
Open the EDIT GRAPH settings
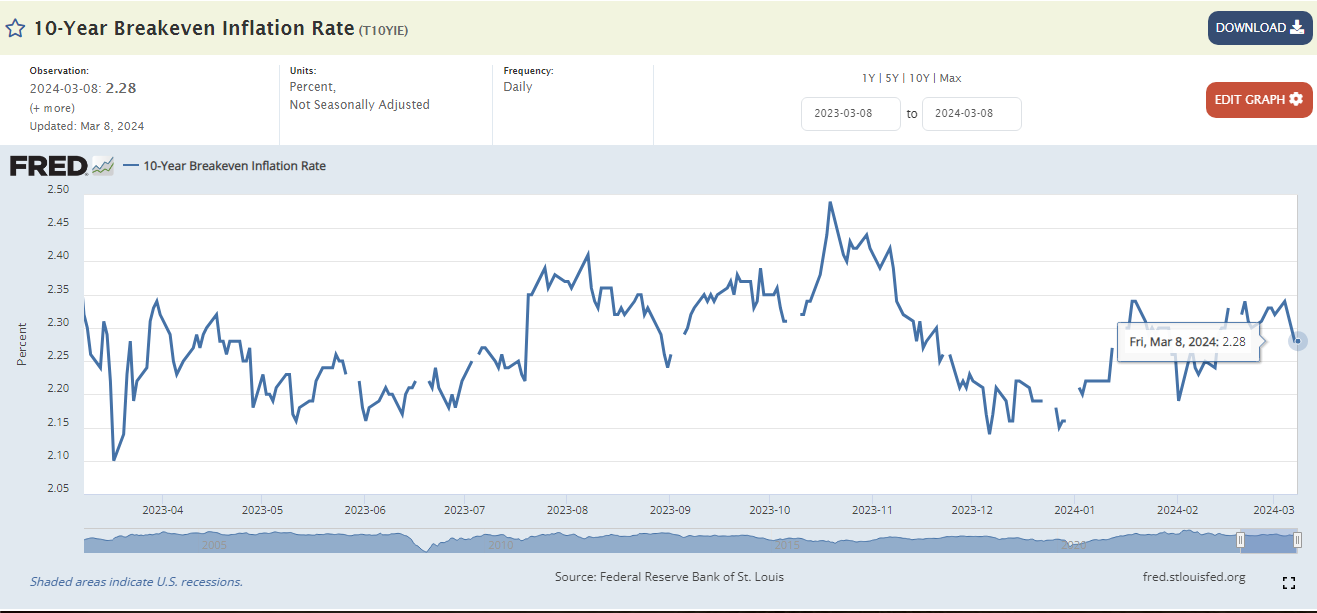(x=1258, y=99)
